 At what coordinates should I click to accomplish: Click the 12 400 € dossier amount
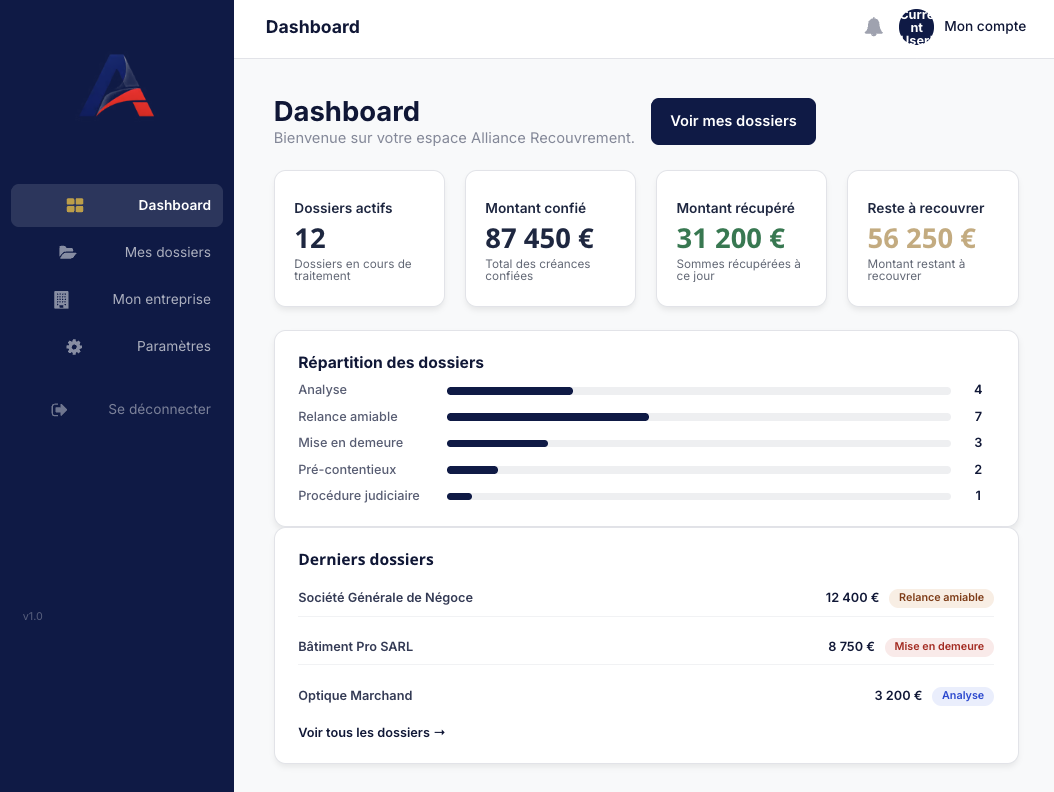(852, 598)
